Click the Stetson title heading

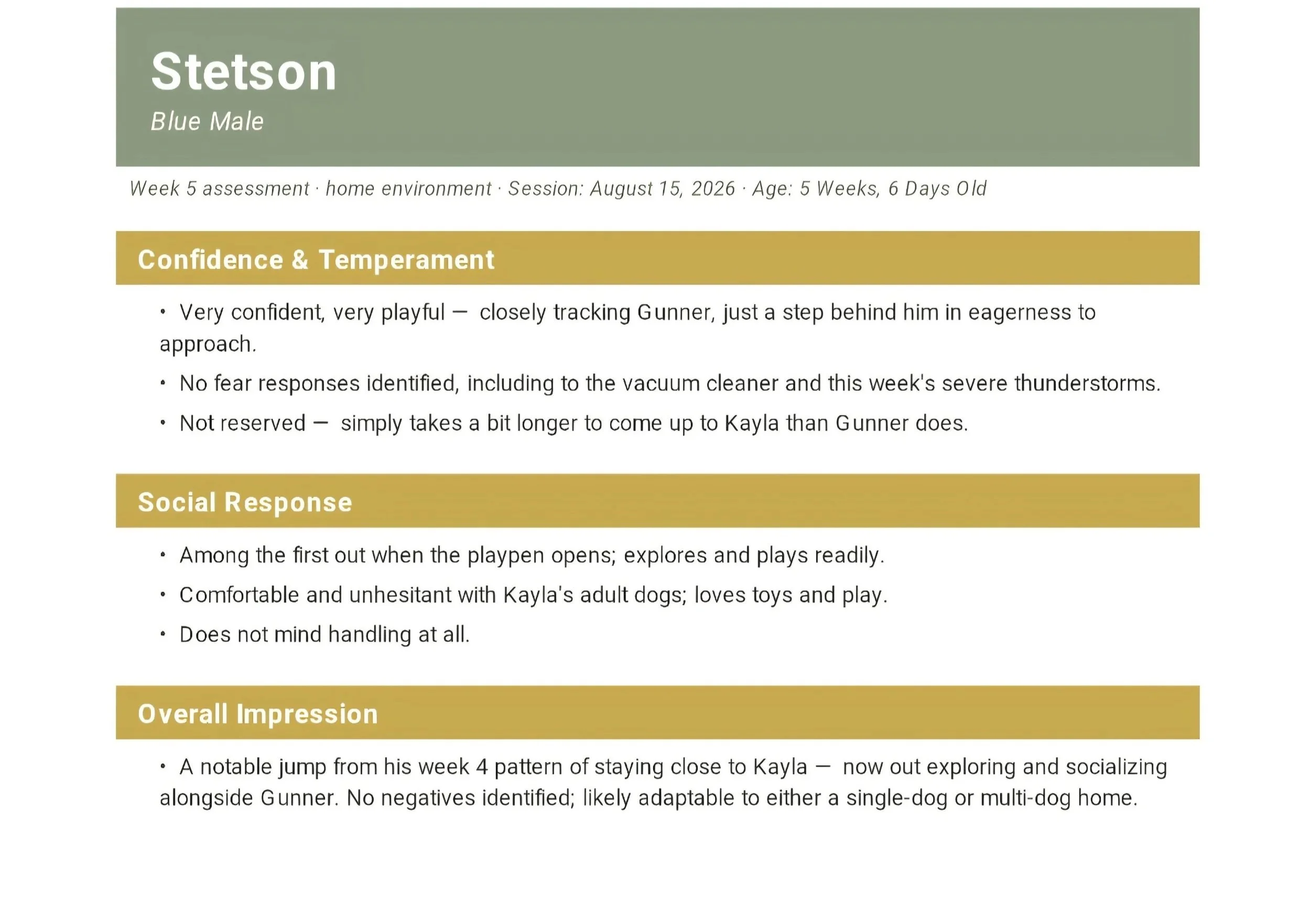pos(244,72)
